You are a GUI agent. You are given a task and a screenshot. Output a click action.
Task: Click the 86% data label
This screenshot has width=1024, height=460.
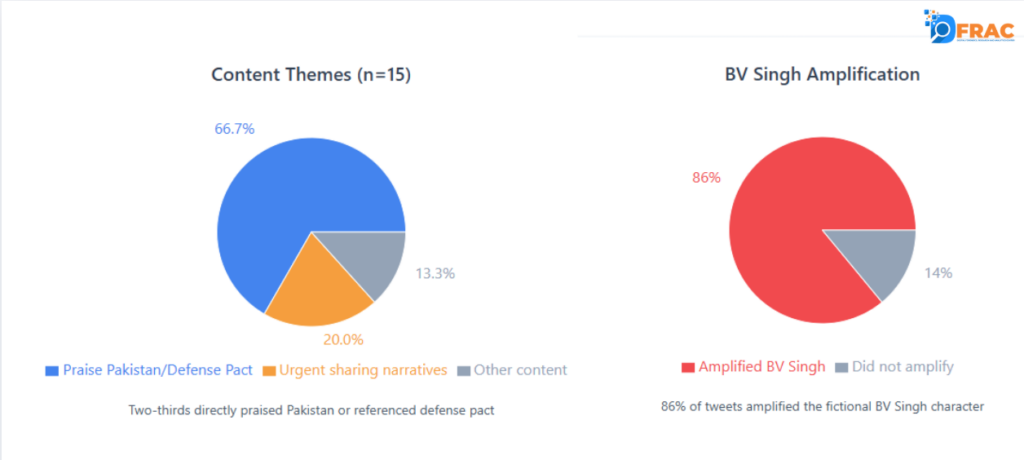(706, 178)
